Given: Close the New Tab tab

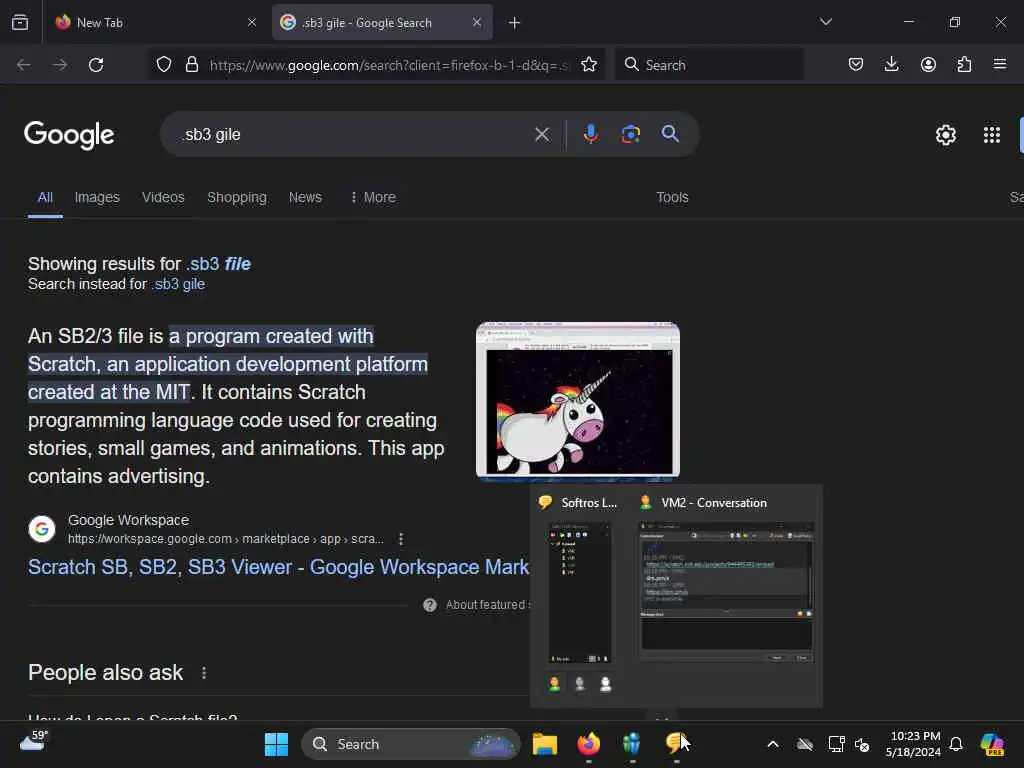Looking at the screenshot, I should [x=252, y=22].
